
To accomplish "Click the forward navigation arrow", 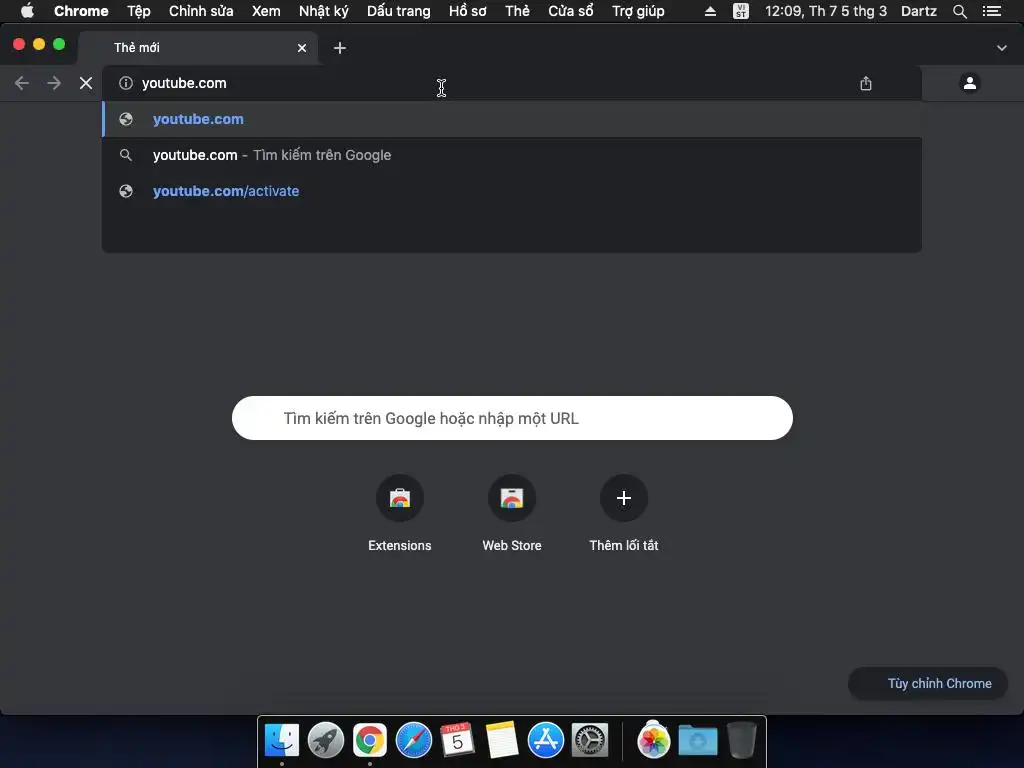I will click(54, 83).
